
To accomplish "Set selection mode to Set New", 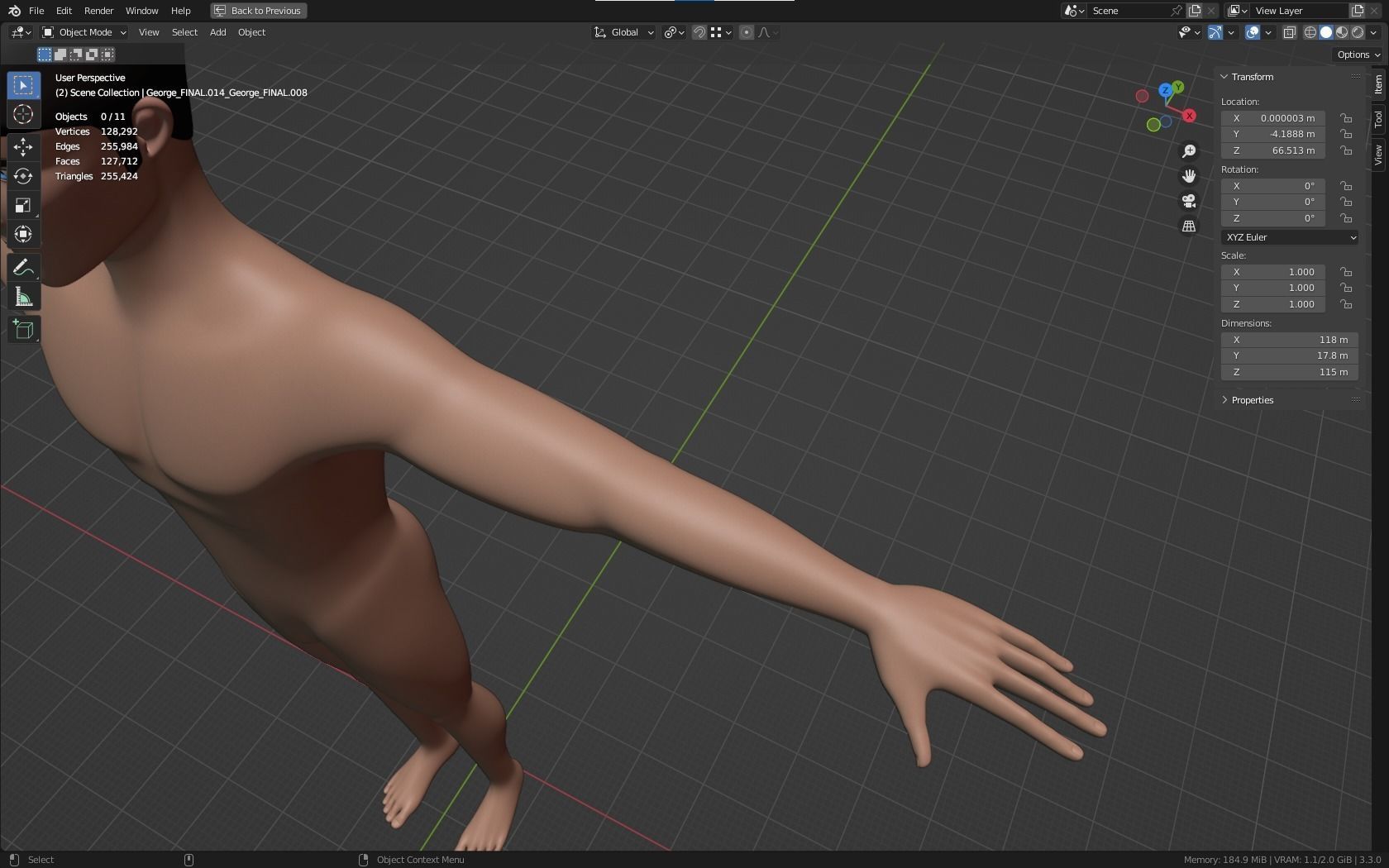I will tap(45, 55).
